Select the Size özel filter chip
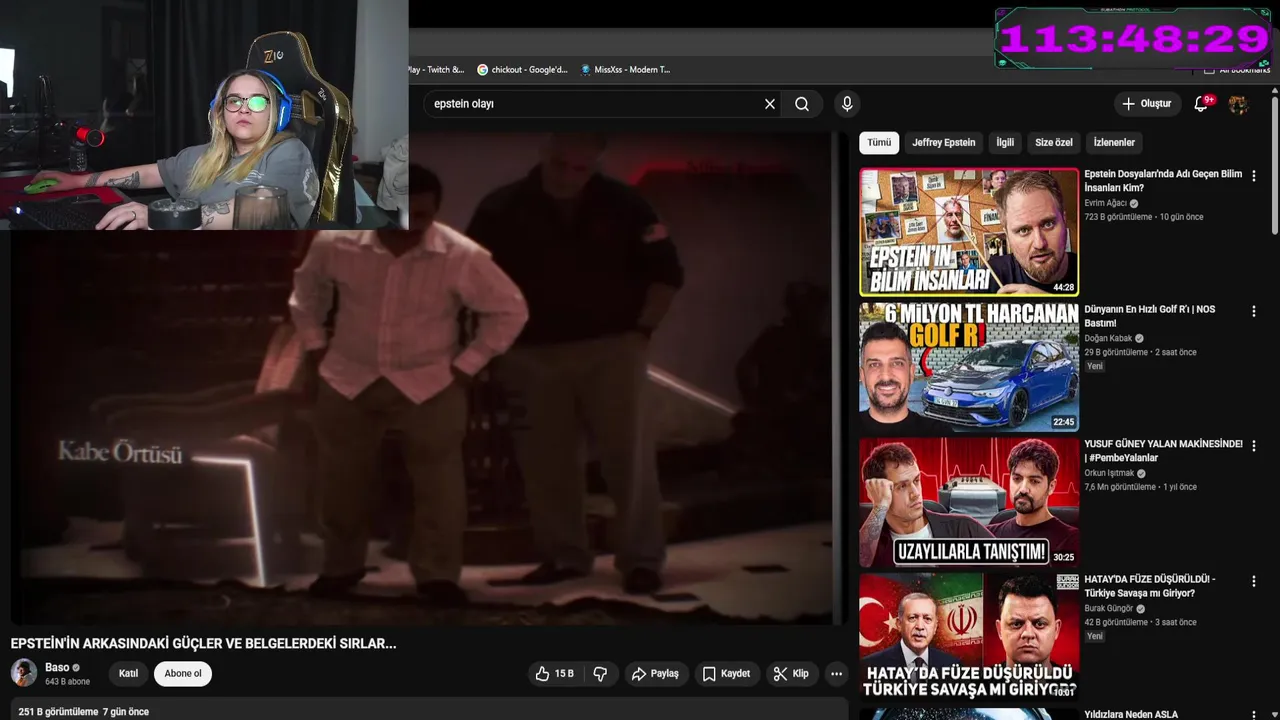Screen dimensions: 1280x720 (x=1053, y=143)
